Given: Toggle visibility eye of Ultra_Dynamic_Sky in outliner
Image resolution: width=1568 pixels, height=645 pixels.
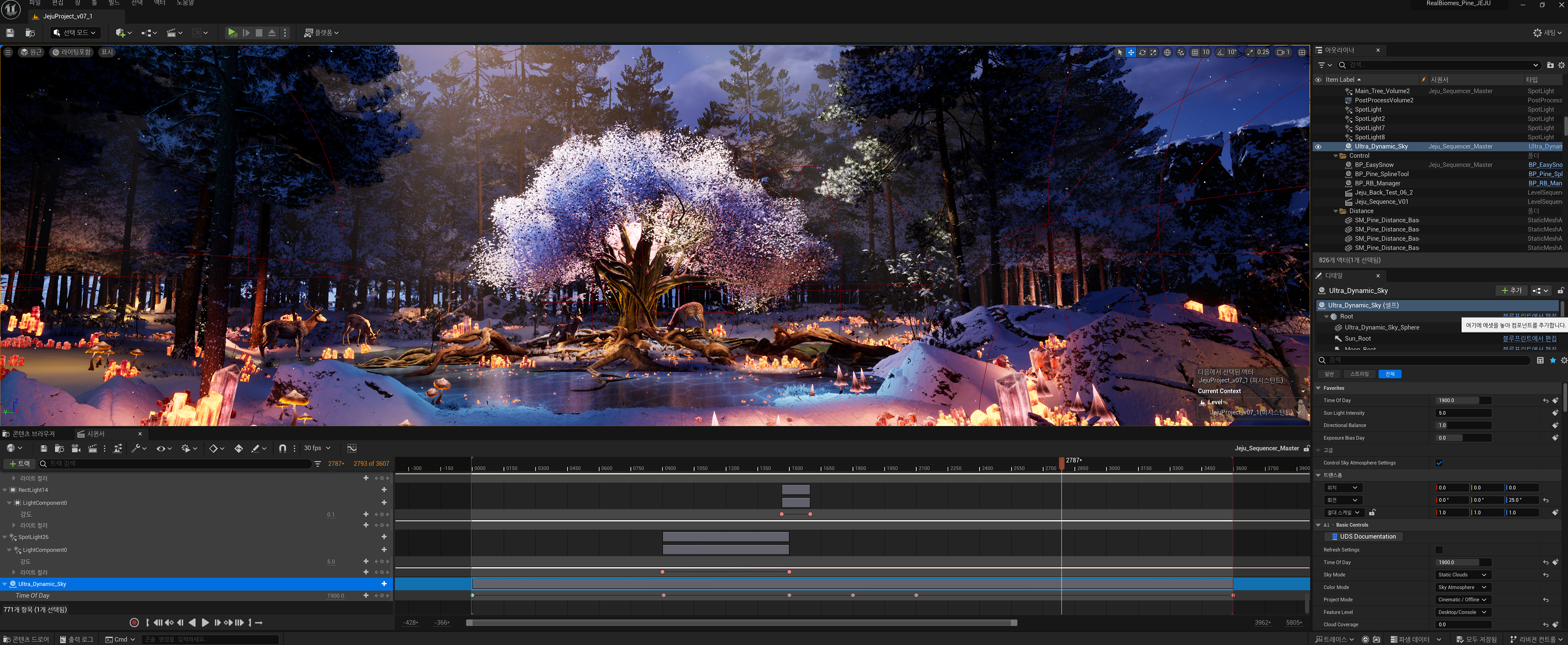Looking at the screenshot, I should (x=1319, y=147).
